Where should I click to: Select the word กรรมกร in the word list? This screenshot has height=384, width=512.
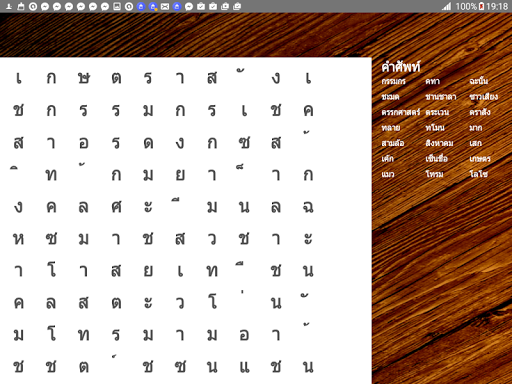tap(393, 81)
